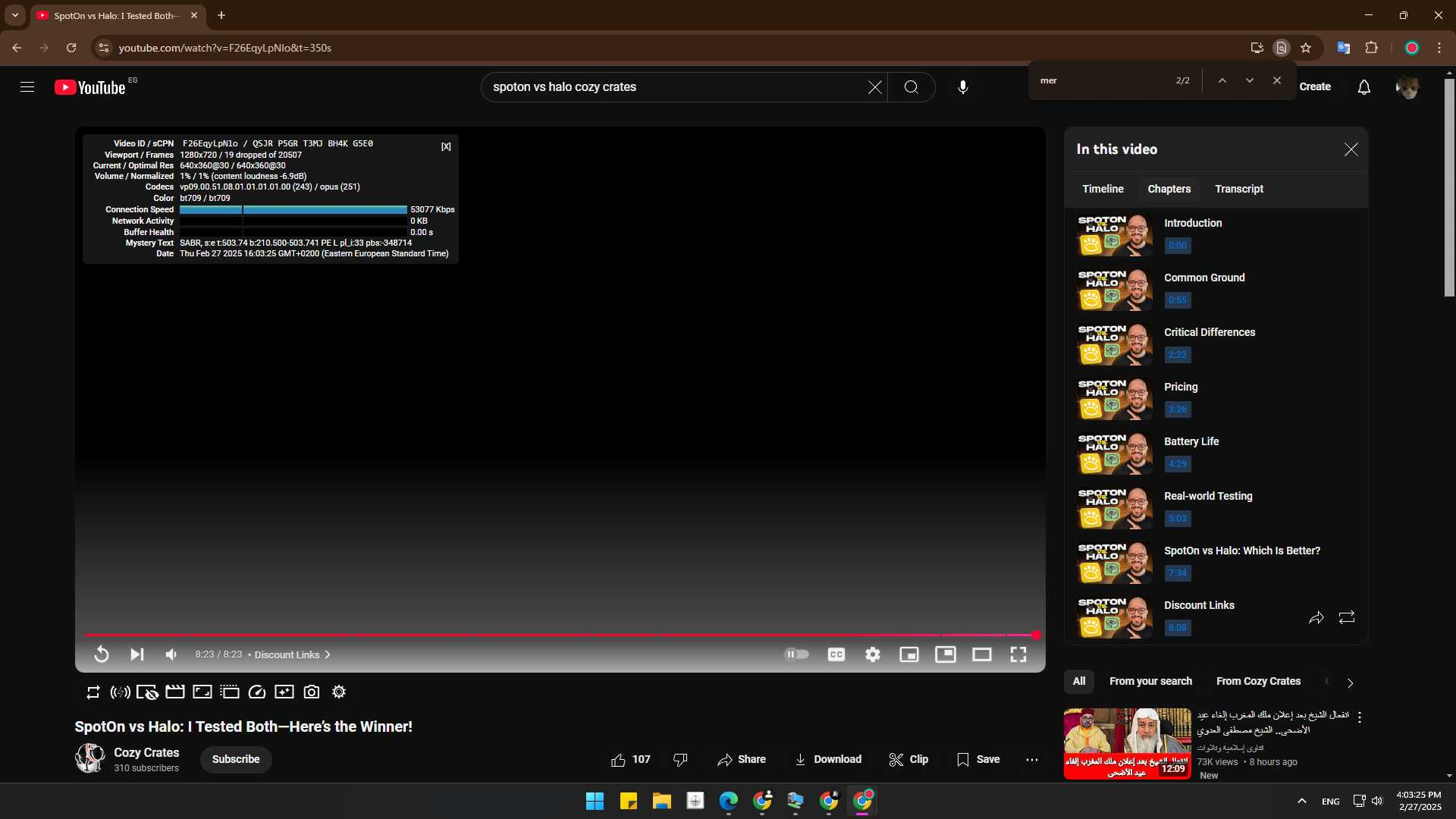Image resolution: width=1456 pixels, height=819 pixels.
Task: Toggle closed captions CC
Action: click(836, 654)
